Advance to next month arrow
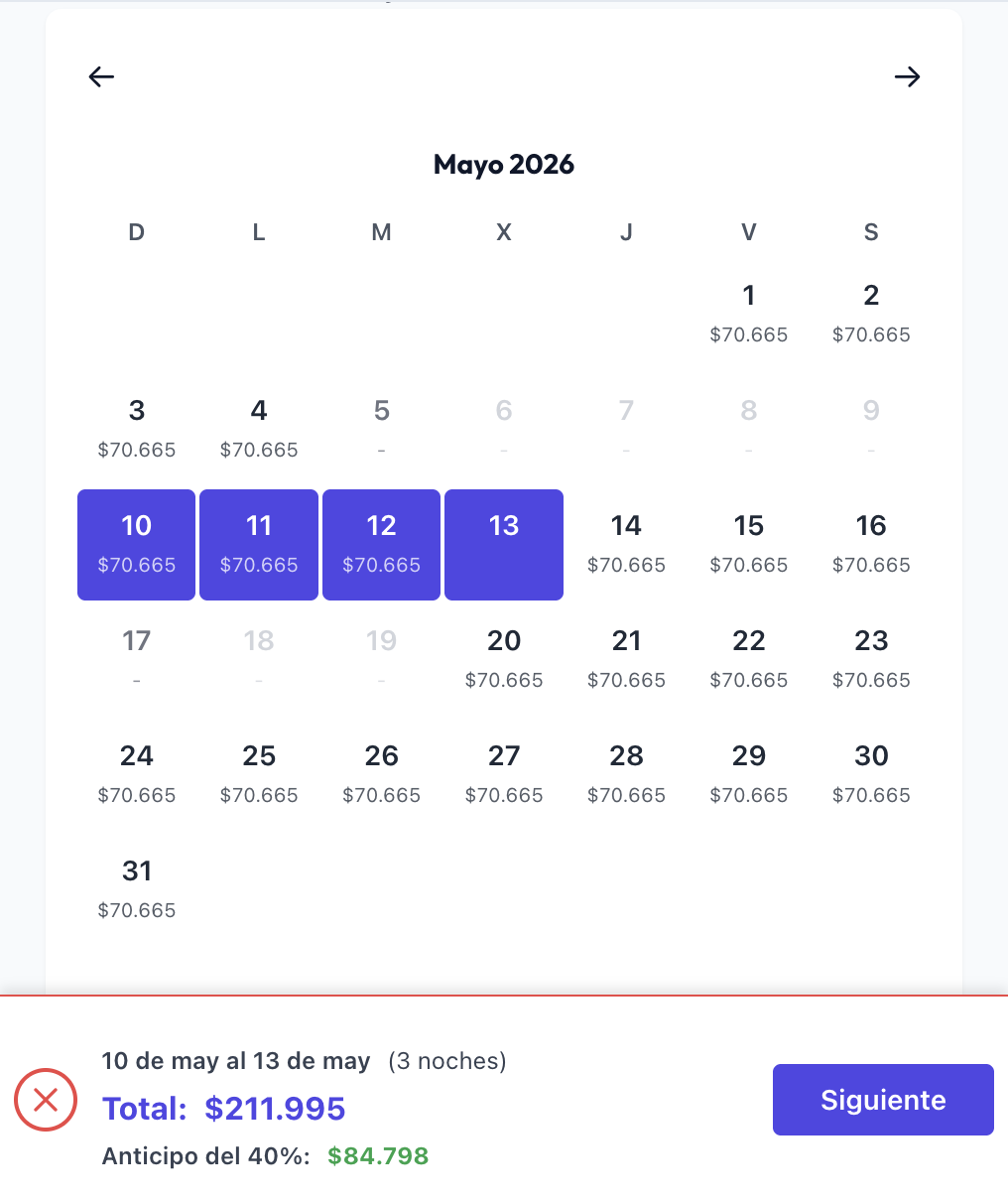1008x1201 pixels. (x=907, y=76)
